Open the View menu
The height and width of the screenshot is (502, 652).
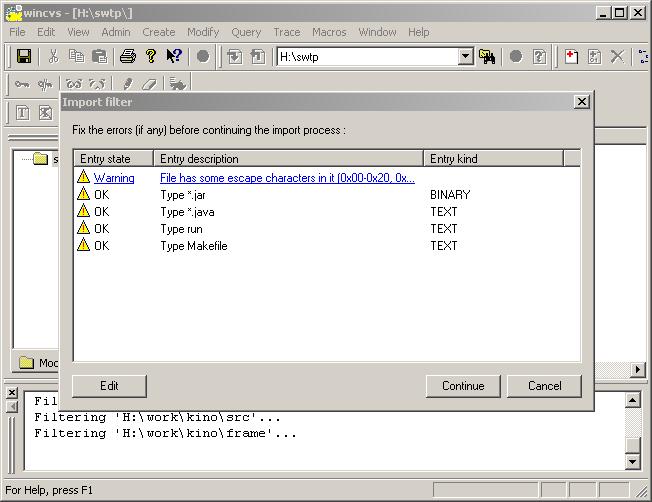[78, 32]
